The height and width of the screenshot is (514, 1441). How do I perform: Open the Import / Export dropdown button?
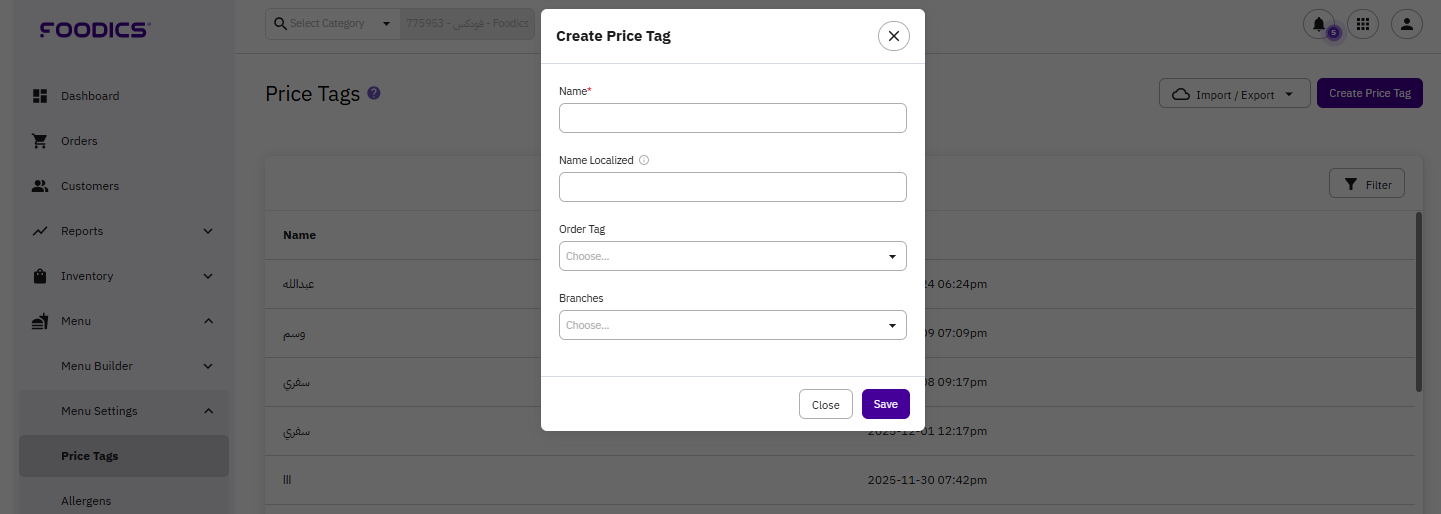[x=1234, y=94]
